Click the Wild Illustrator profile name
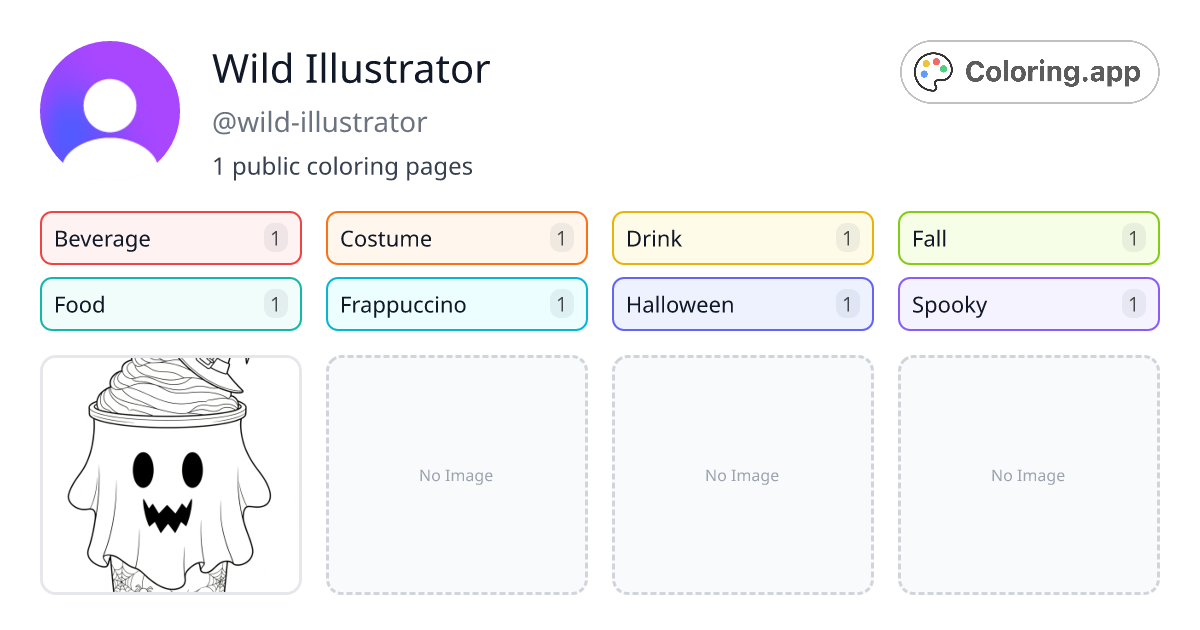 [x=351, y=69]
